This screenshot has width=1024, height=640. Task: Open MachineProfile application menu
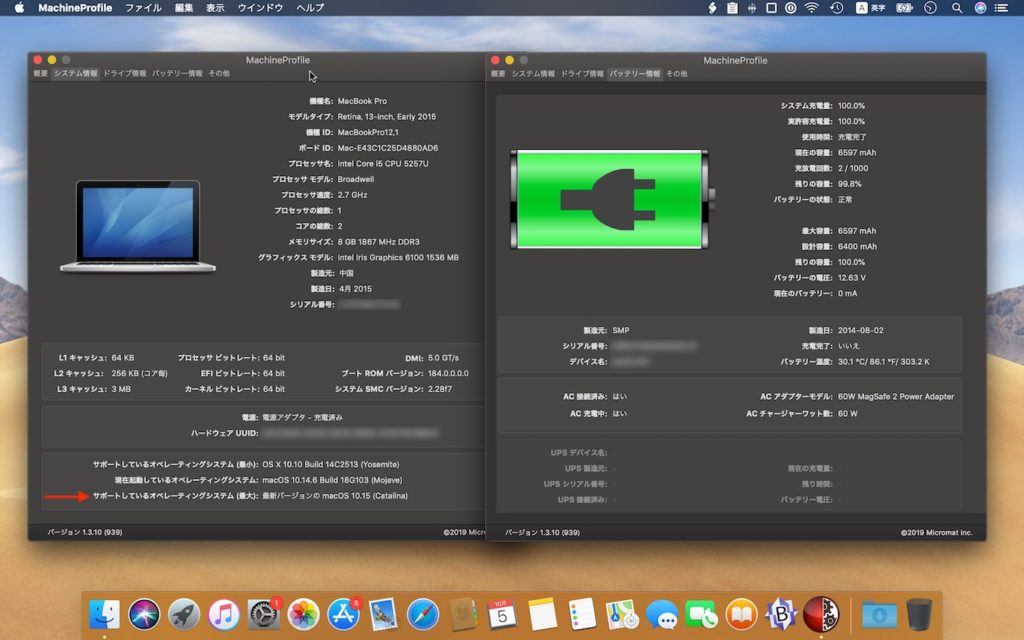point(75,8)
